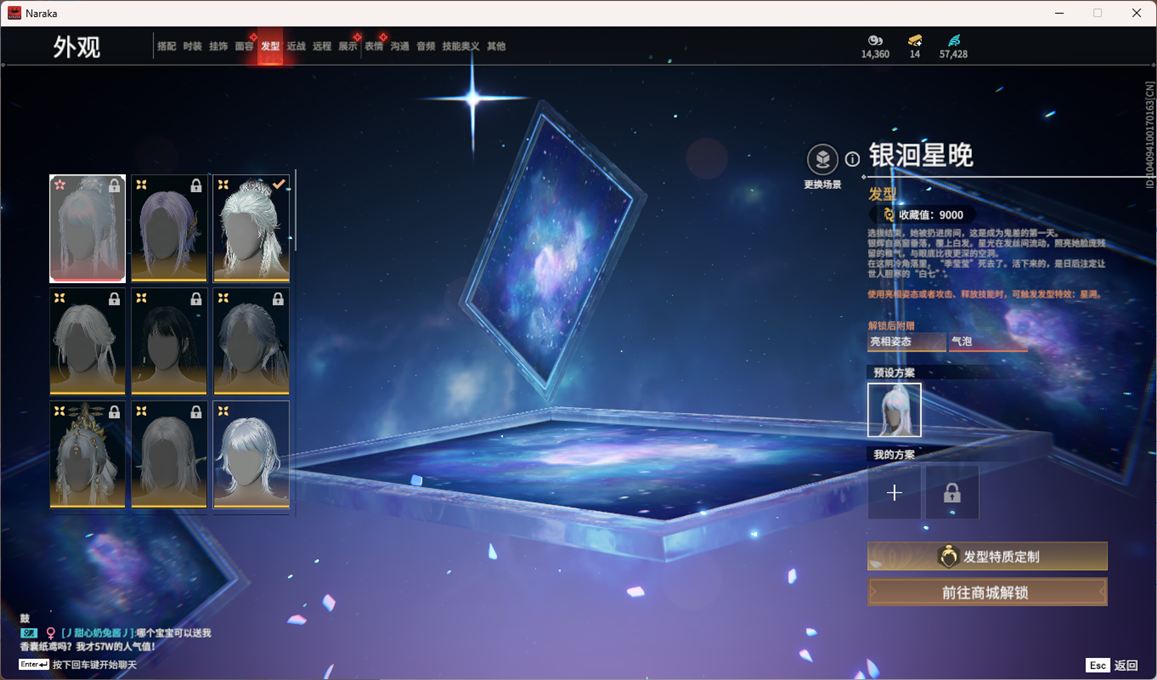Click the Naraka app icon in title bar
The height and width of the screenshot is (680, 1157).
pyautogui.click(x=14, y=13)
